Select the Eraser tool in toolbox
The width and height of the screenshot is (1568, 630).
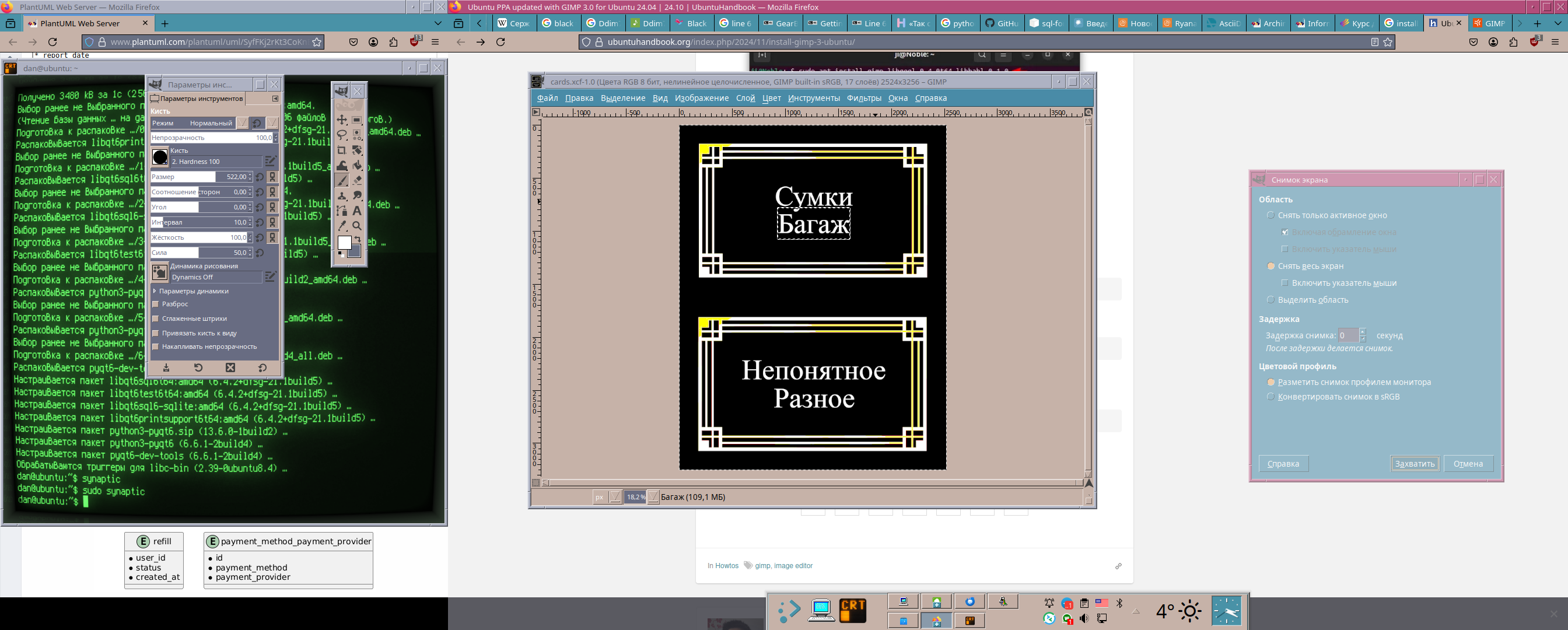tap(358, 180)
